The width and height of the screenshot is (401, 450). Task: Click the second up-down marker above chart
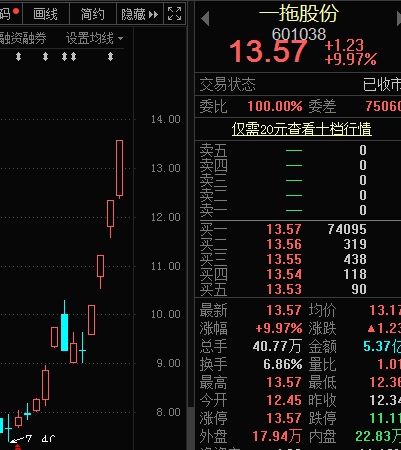[45, 57]
